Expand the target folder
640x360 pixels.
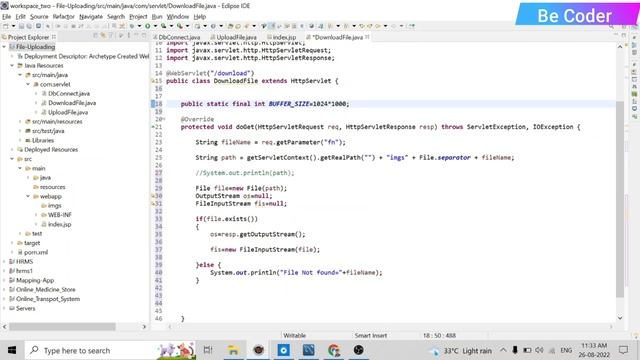[12, 243]
